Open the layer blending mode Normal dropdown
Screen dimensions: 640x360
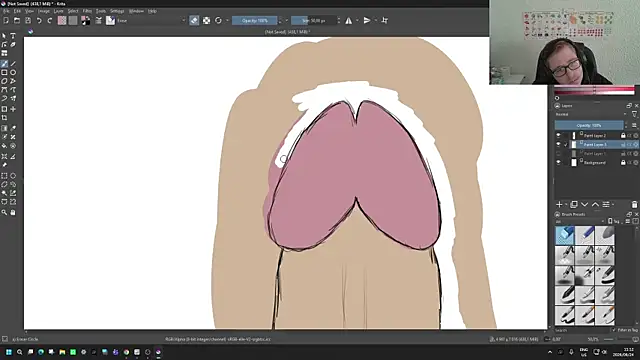pyautogui.click(x=591, y=115)
